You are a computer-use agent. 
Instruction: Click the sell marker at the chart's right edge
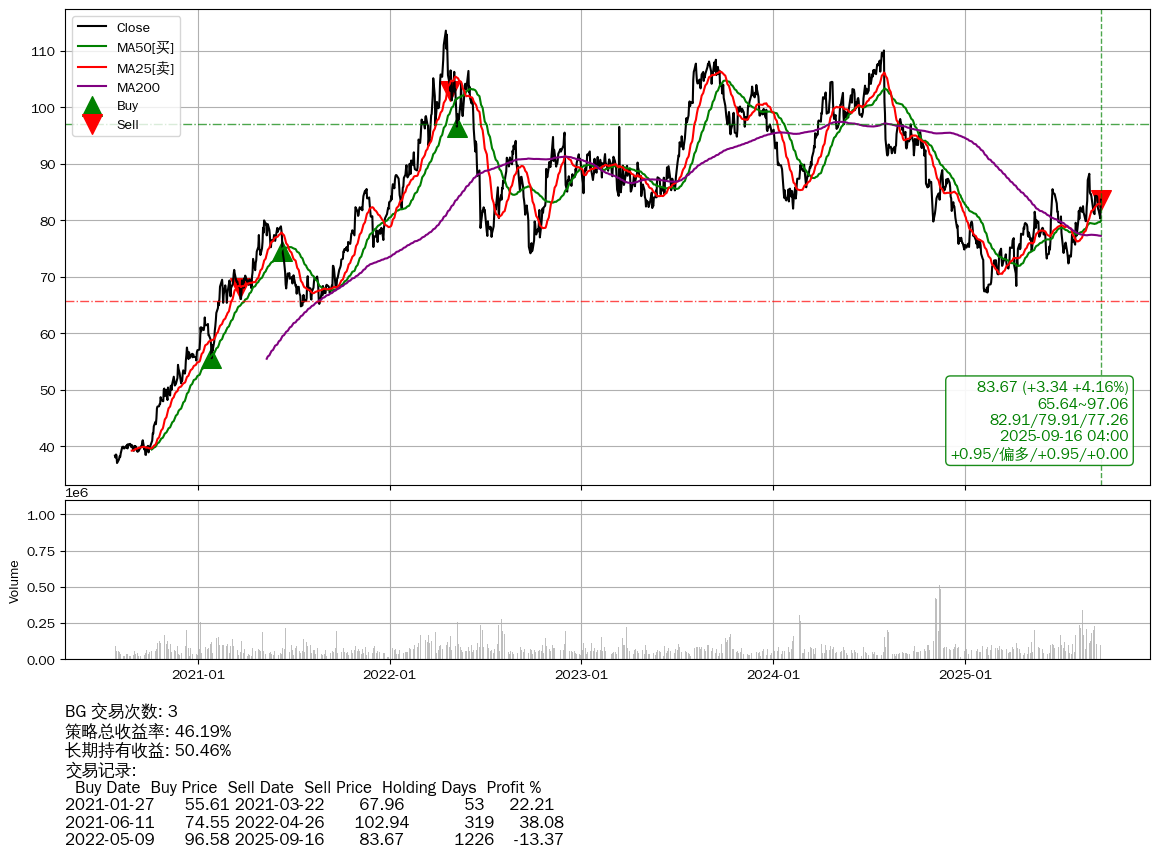click(1101, 199)
